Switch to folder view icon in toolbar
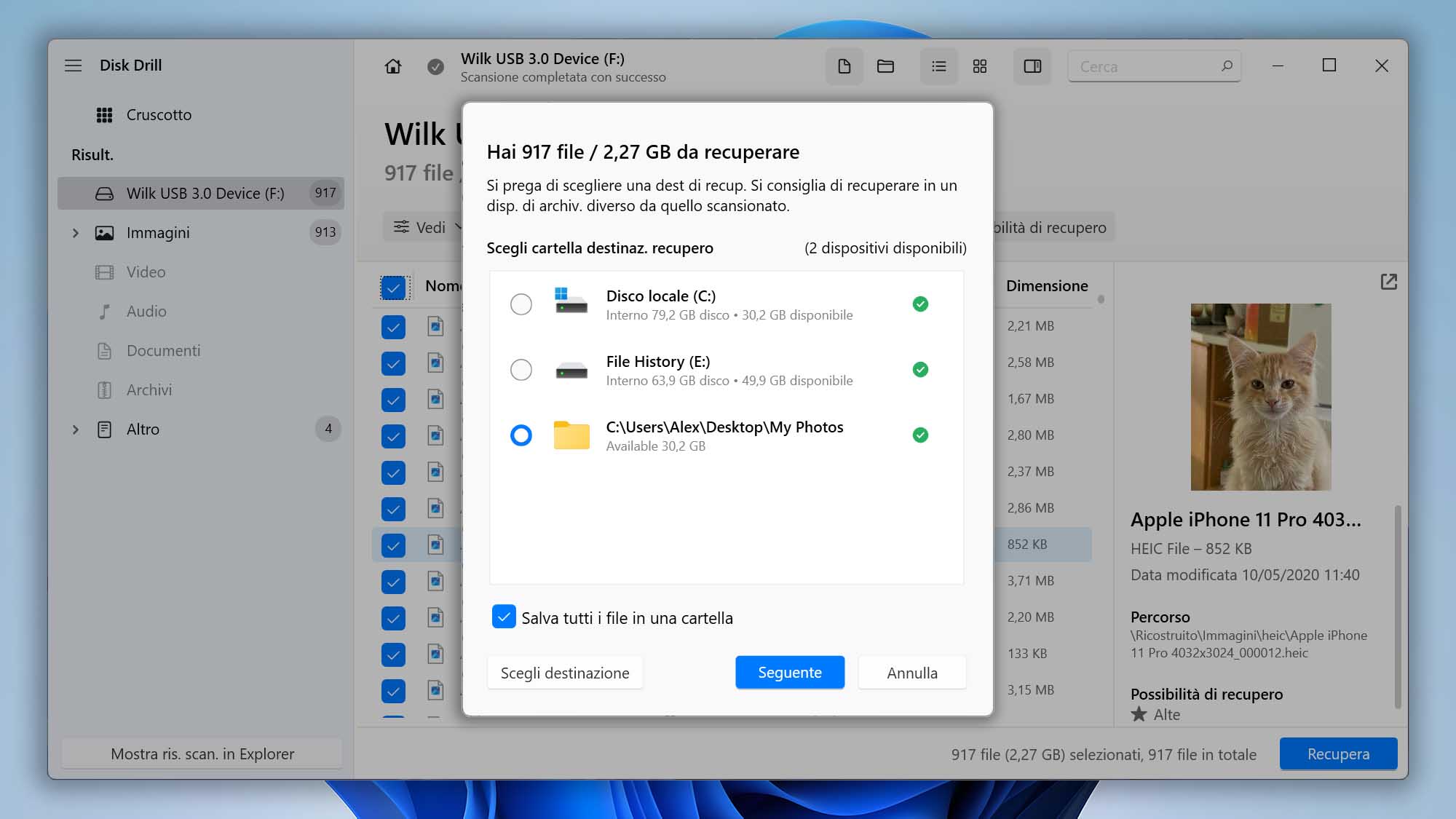Viewport: 1456px width, 819px height. [885, 66]
